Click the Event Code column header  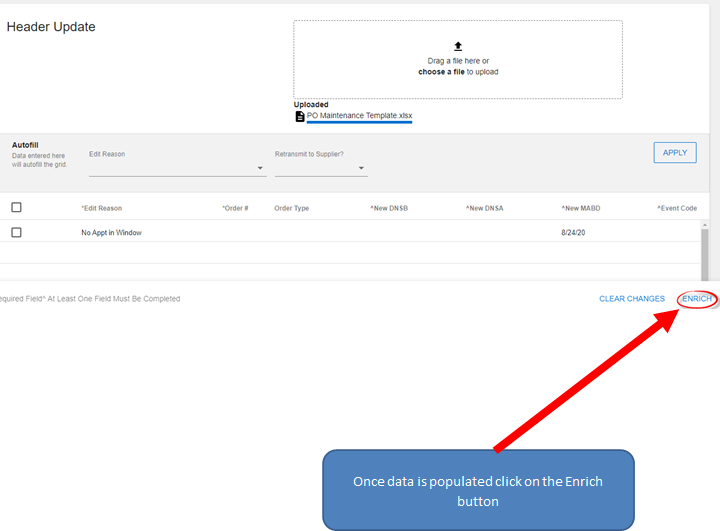677,208
